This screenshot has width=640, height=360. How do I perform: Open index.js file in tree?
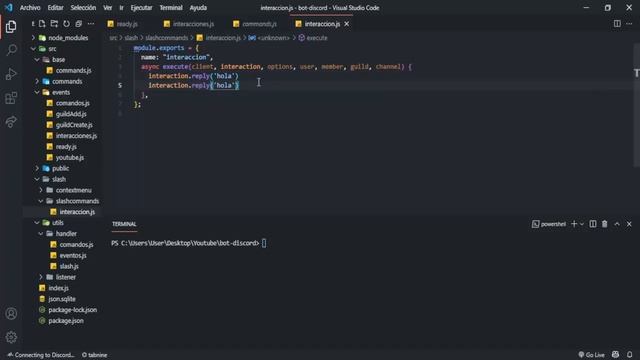pyautogui.click(x=58, y=288)
